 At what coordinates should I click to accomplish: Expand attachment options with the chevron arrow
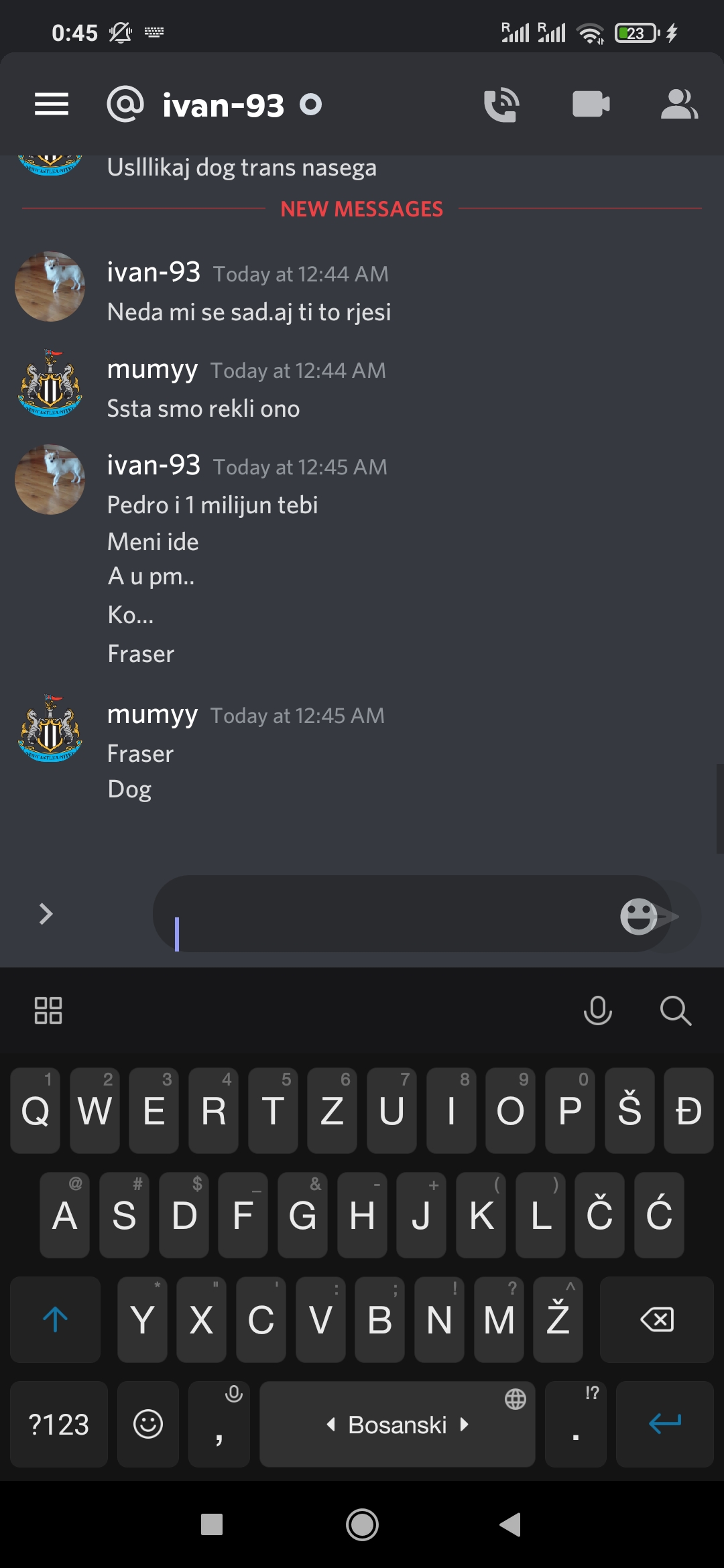pos(46,914)
